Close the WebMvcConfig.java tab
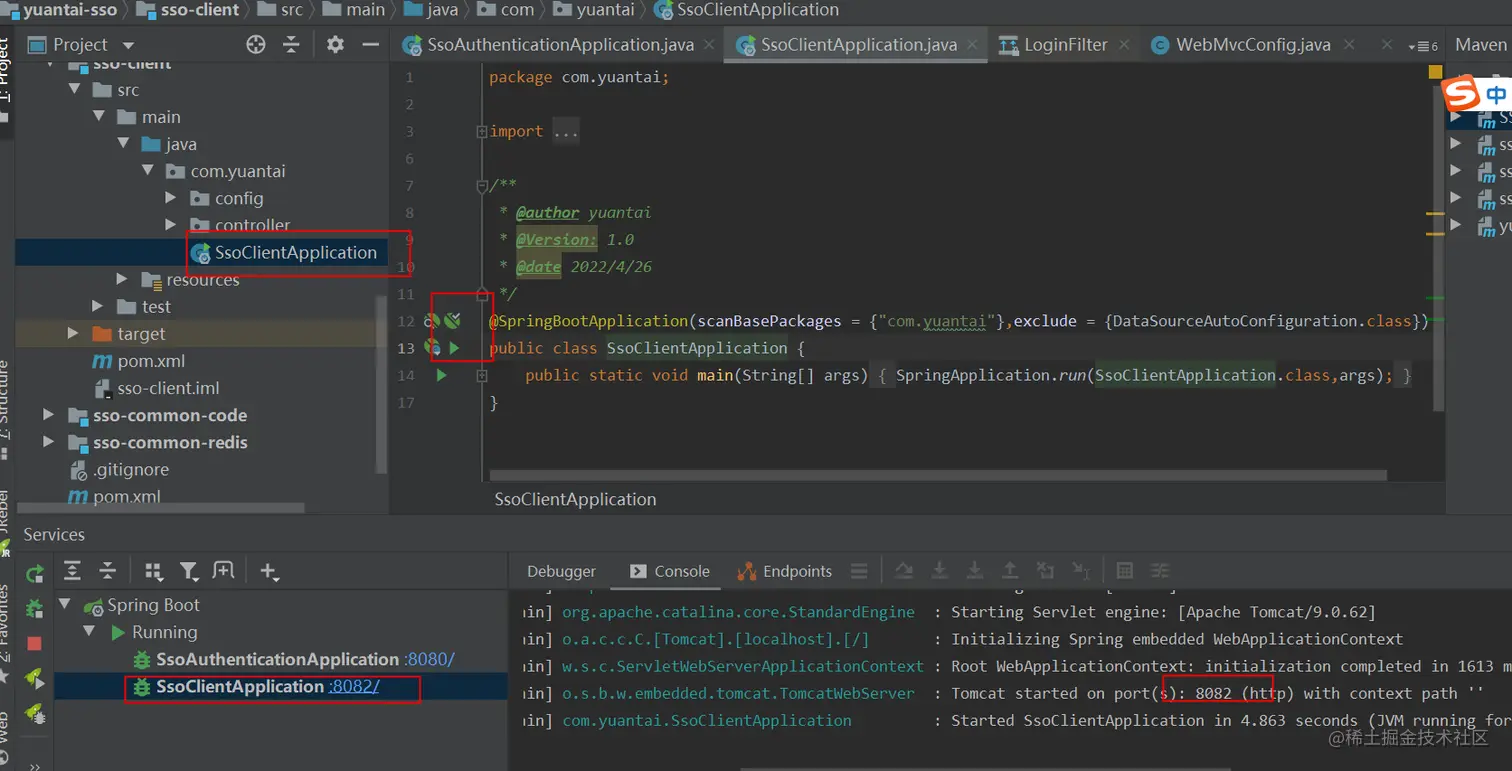The image size is (1512, 771). (1350, 45)
